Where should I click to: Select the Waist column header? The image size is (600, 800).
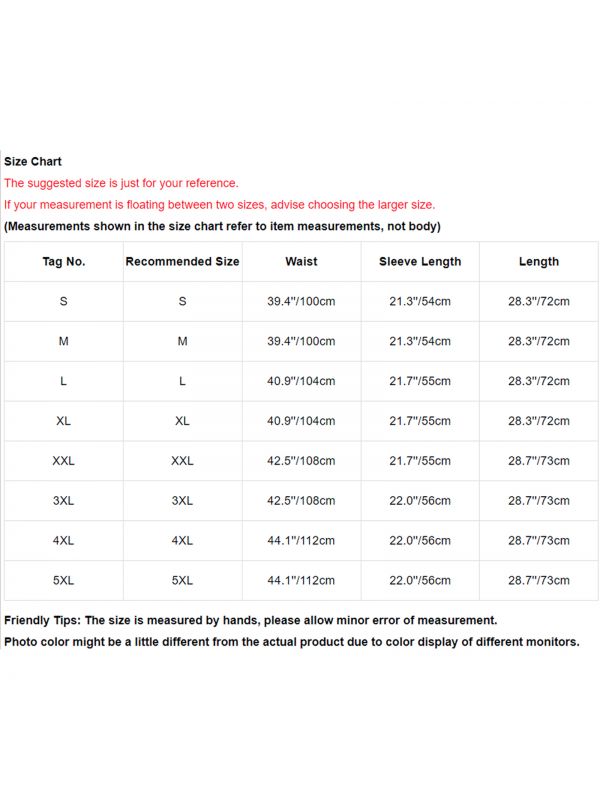(x=301, y=261)
